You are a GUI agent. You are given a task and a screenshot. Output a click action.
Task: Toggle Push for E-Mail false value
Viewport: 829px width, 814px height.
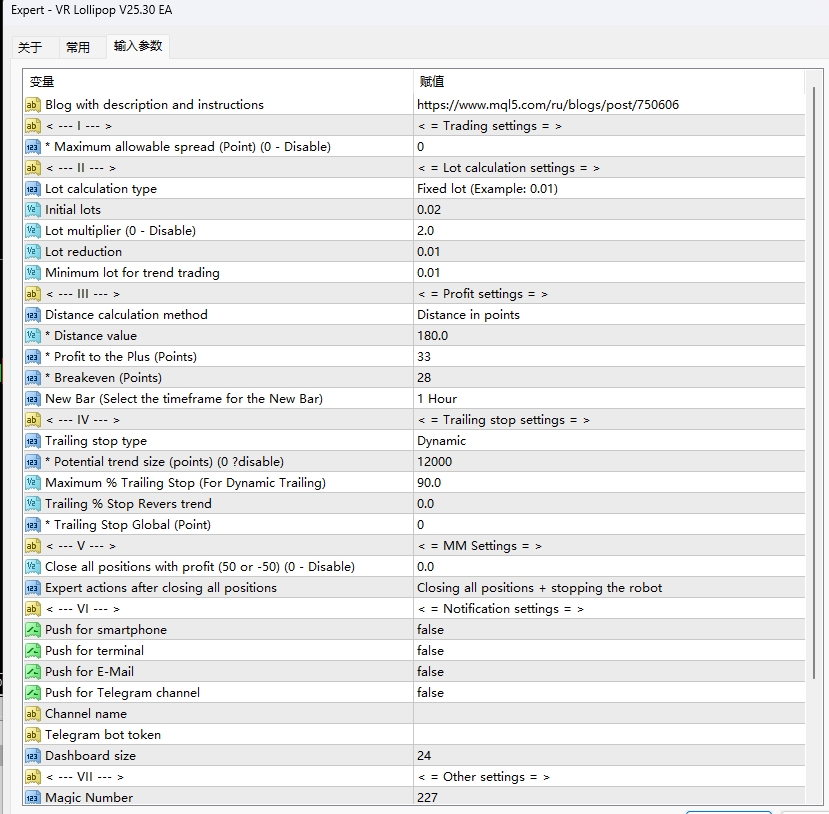[609, 672]
